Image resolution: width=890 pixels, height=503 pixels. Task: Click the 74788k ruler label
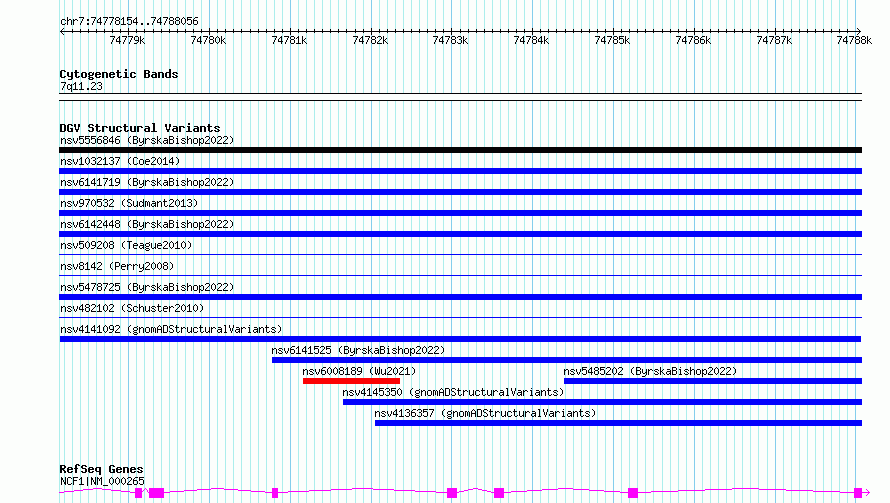(854, 40)
